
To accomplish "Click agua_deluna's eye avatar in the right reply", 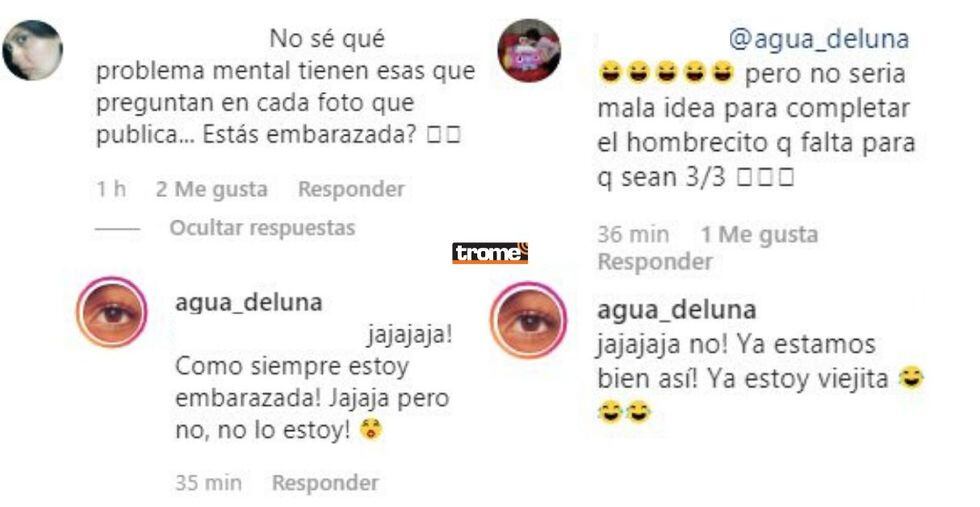I will point(528,319).
